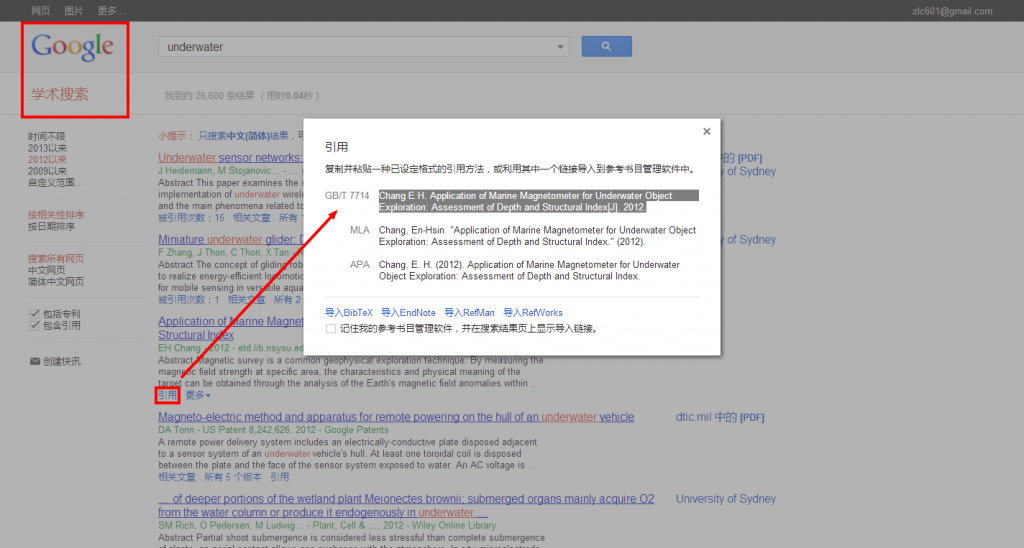
Task: Sort by 按相关性排序
Action: tap(56, 215)
